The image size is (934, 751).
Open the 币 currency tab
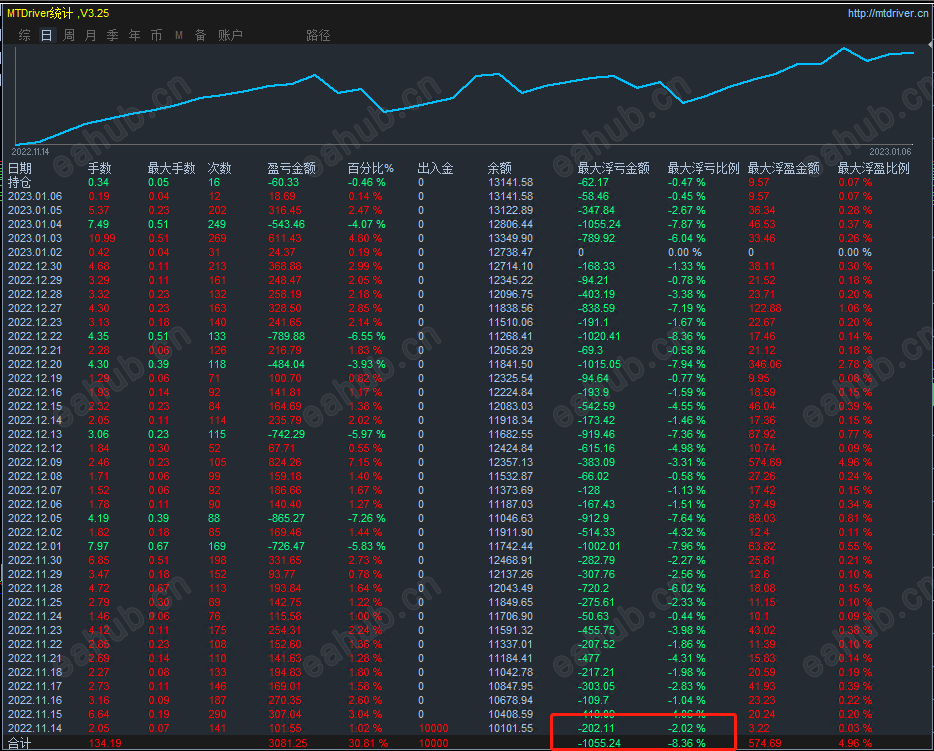coord(157,35)
